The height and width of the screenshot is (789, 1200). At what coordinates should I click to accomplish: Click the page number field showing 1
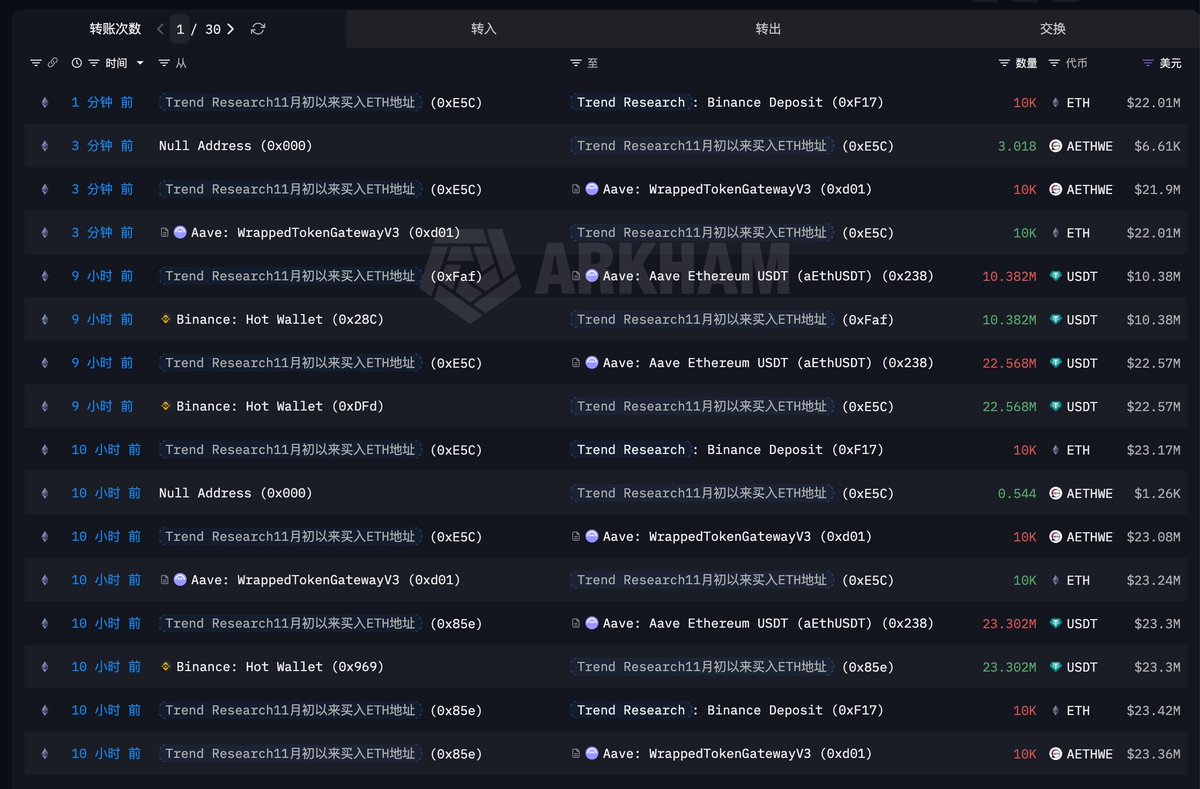pos(181,29)
